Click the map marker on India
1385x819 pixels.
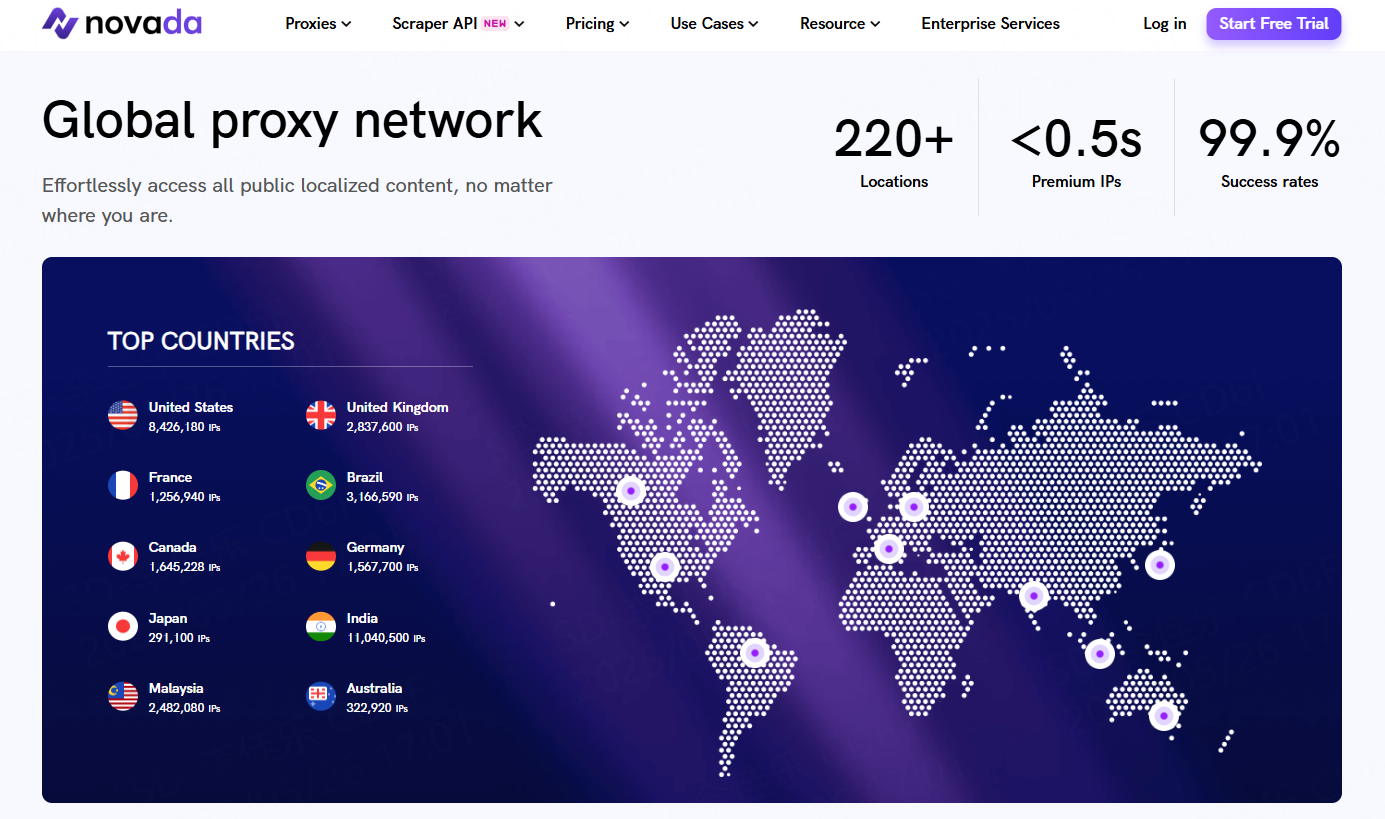point(1034,597)
